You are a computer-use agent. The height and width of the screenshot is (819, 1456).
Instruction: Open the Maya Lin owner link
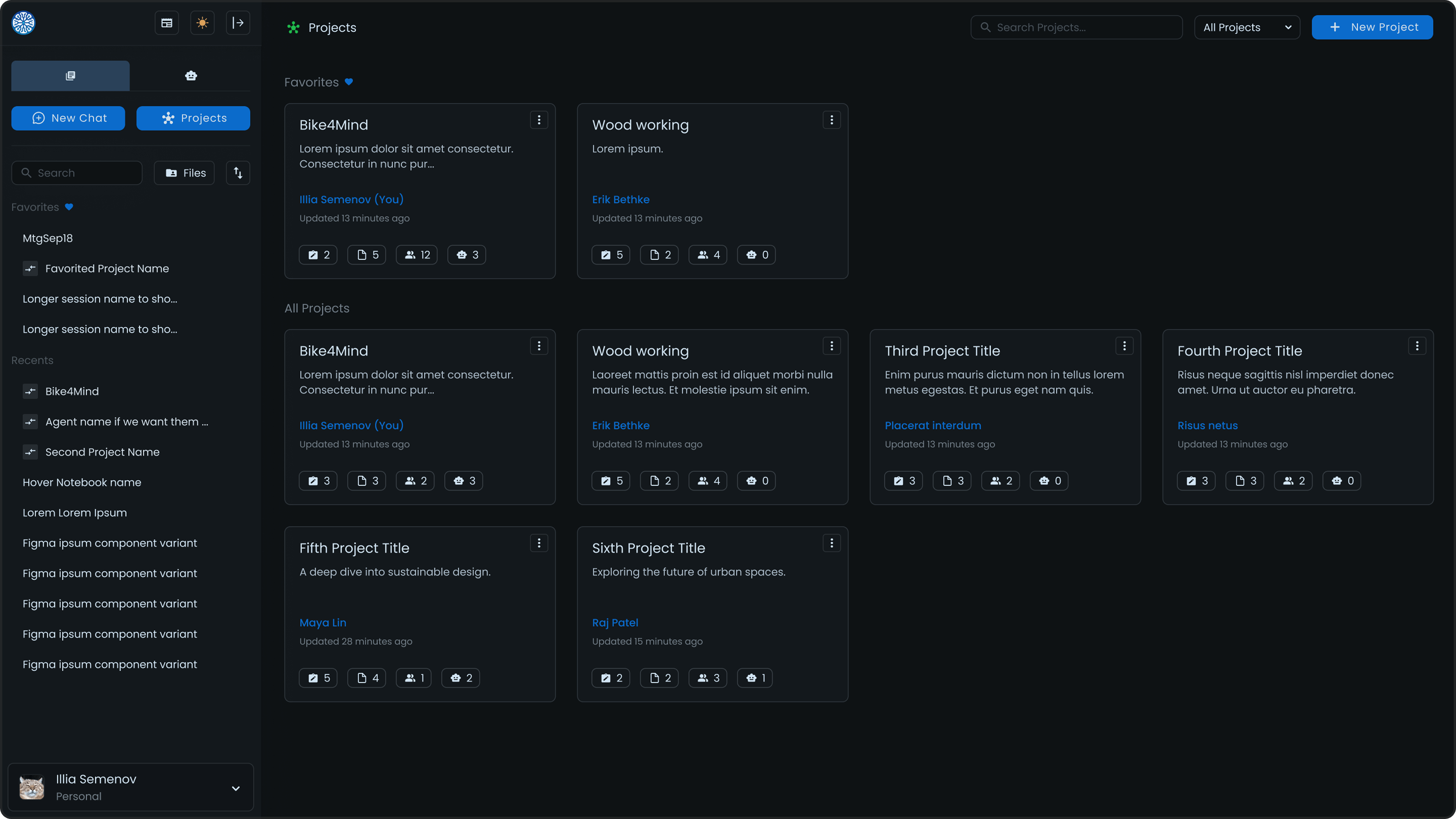(323, 622)
